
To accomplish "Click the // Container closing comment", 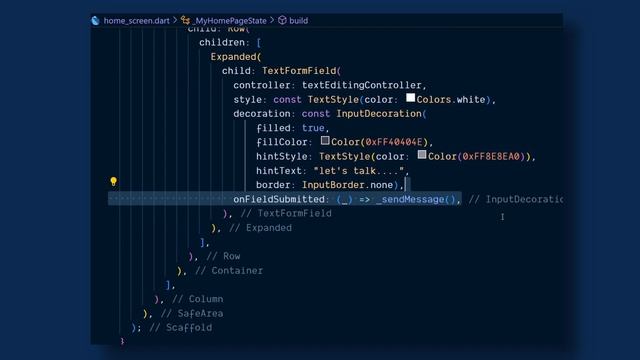I will click(x=229, y=271).
